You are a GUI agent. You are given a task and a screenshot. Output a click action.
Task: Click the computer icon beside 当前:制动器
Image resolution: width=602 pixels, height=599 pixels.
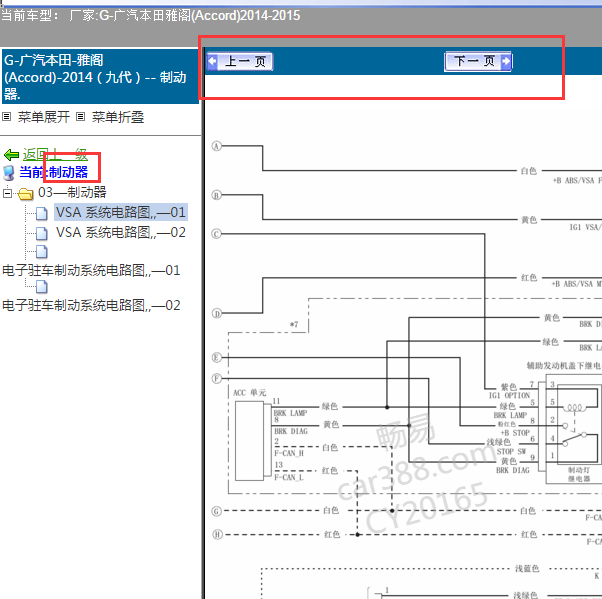(8, 173)
